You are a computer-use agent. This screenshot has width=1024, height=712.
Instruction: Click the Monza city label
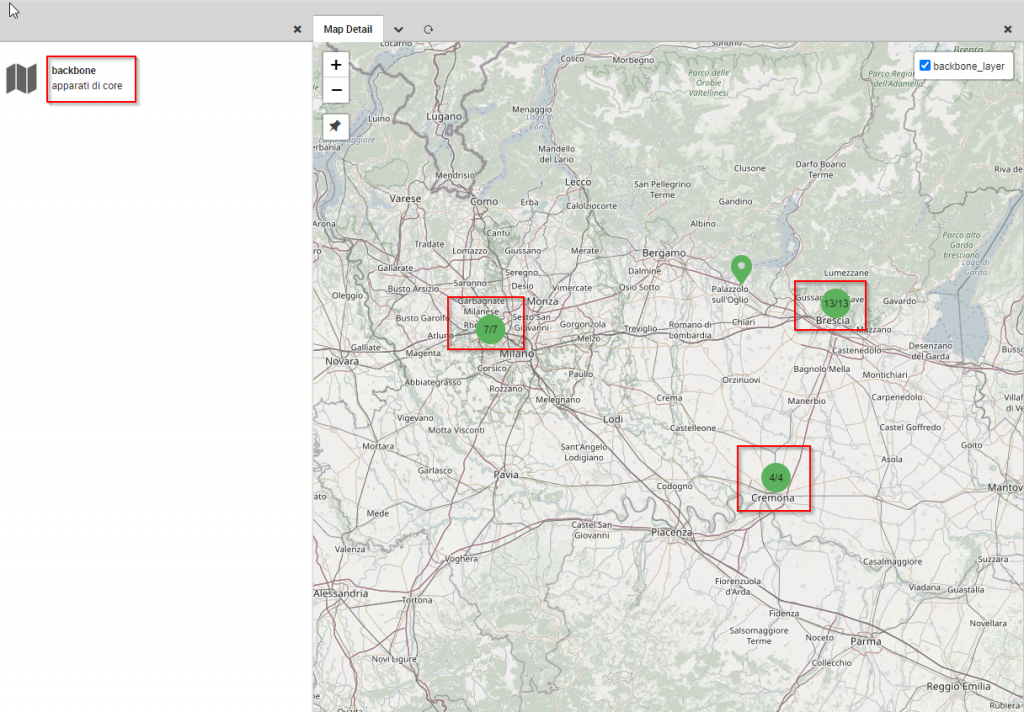click(543, 301)
